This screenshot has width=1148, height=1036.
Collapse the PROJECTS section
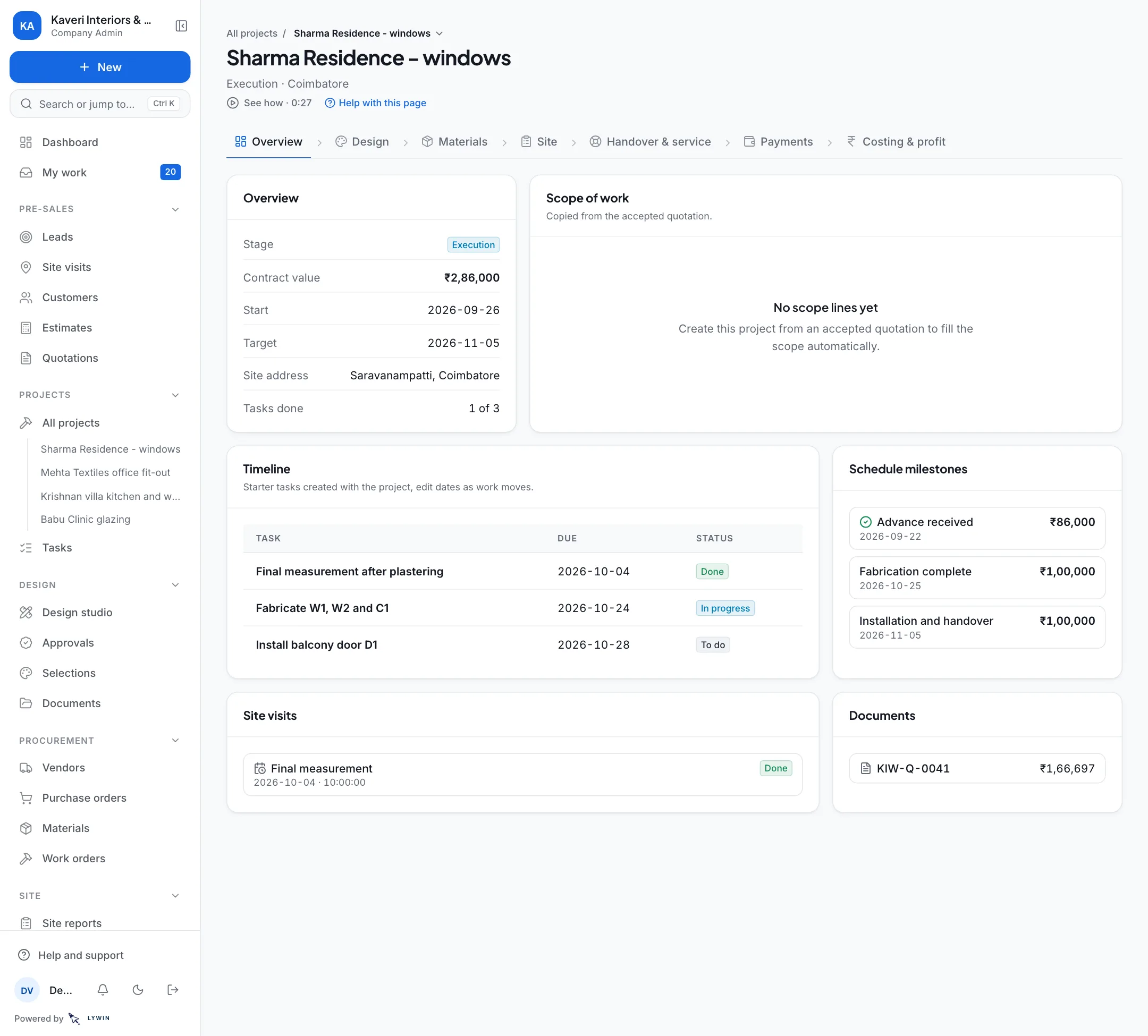[x=175, y=395]
